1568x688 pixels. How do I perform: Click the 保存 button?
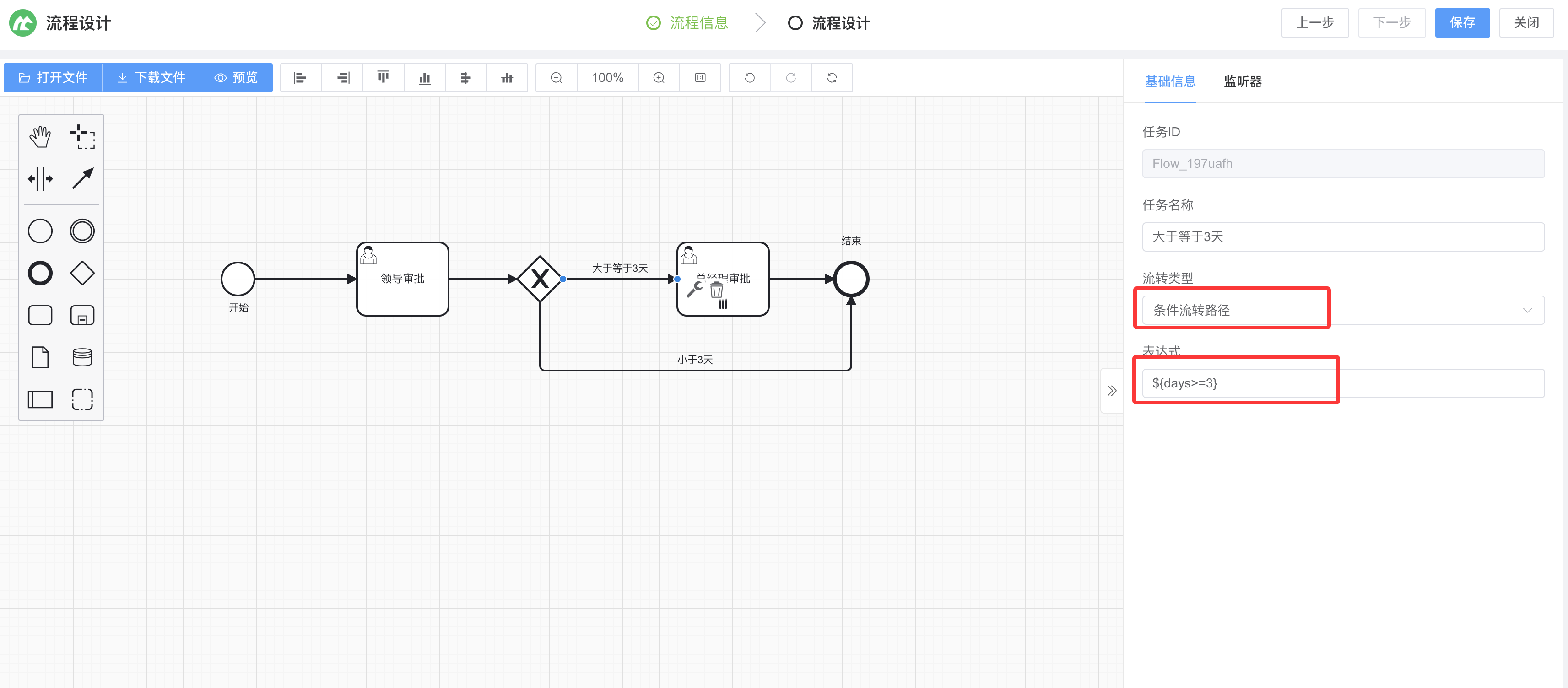point(1461,23)
